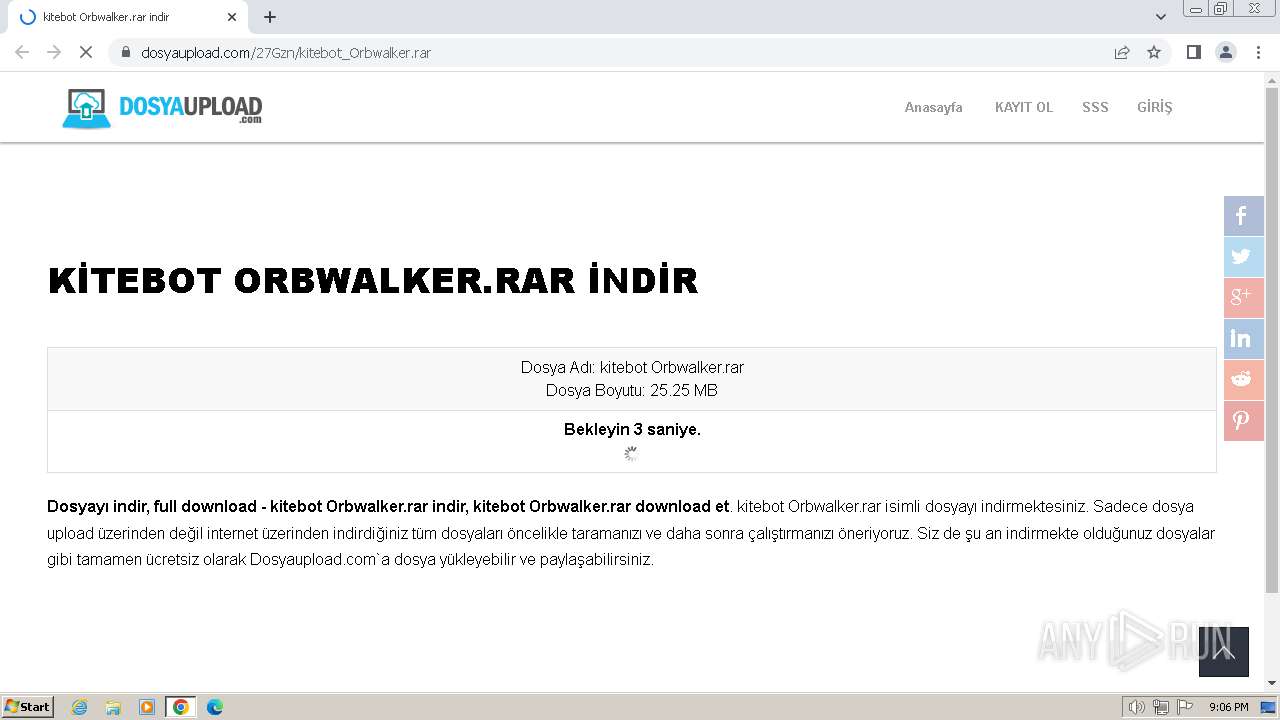
Task: Click the system clock showing 9:06 PM
Action: pos(1228,707)
